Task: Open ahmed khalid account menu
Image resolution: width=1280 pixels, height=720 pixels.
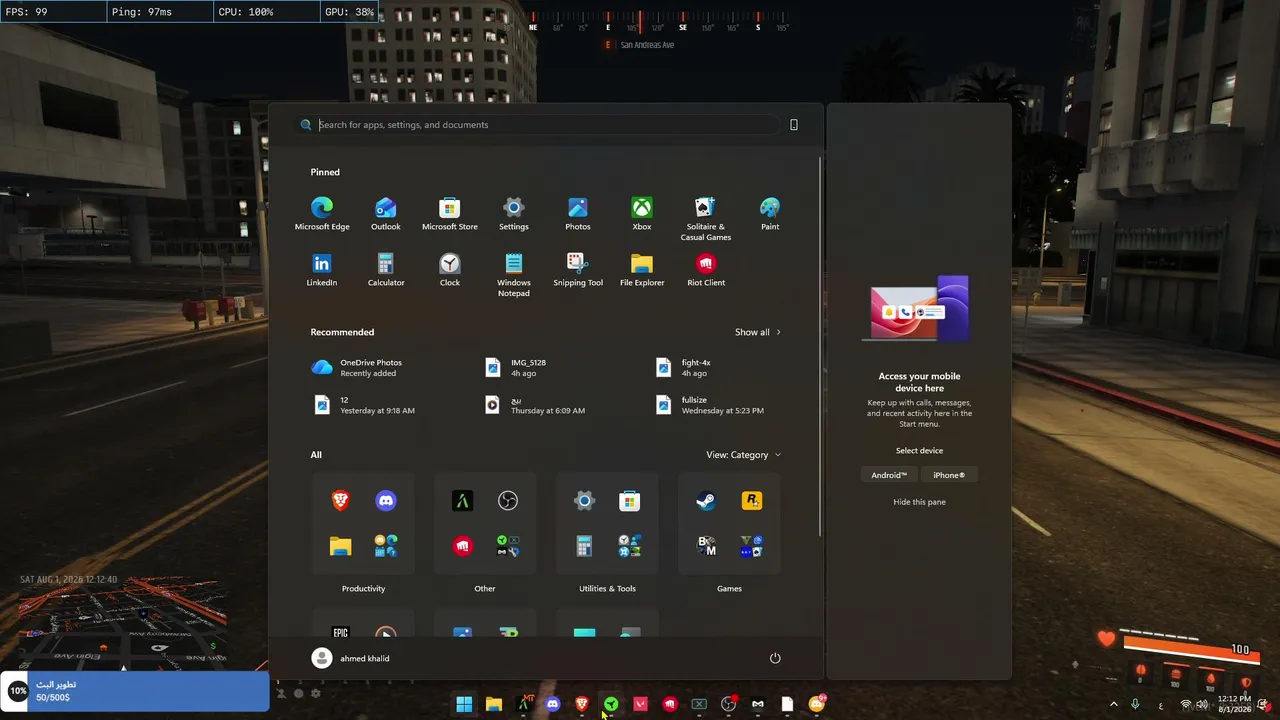Action: pyautogui.click(x=351, y=658)
